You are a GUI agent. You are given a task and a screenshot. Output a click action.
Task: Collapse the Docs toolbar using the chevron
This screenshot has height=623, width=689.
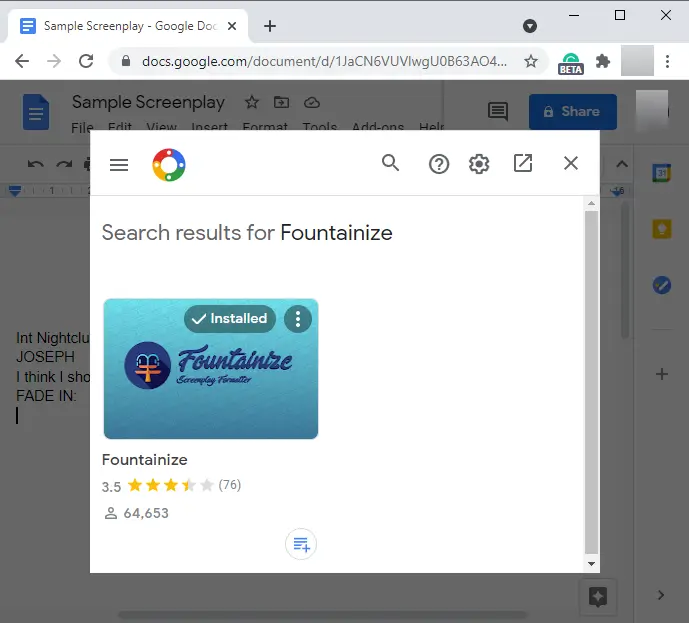point(621,164)
